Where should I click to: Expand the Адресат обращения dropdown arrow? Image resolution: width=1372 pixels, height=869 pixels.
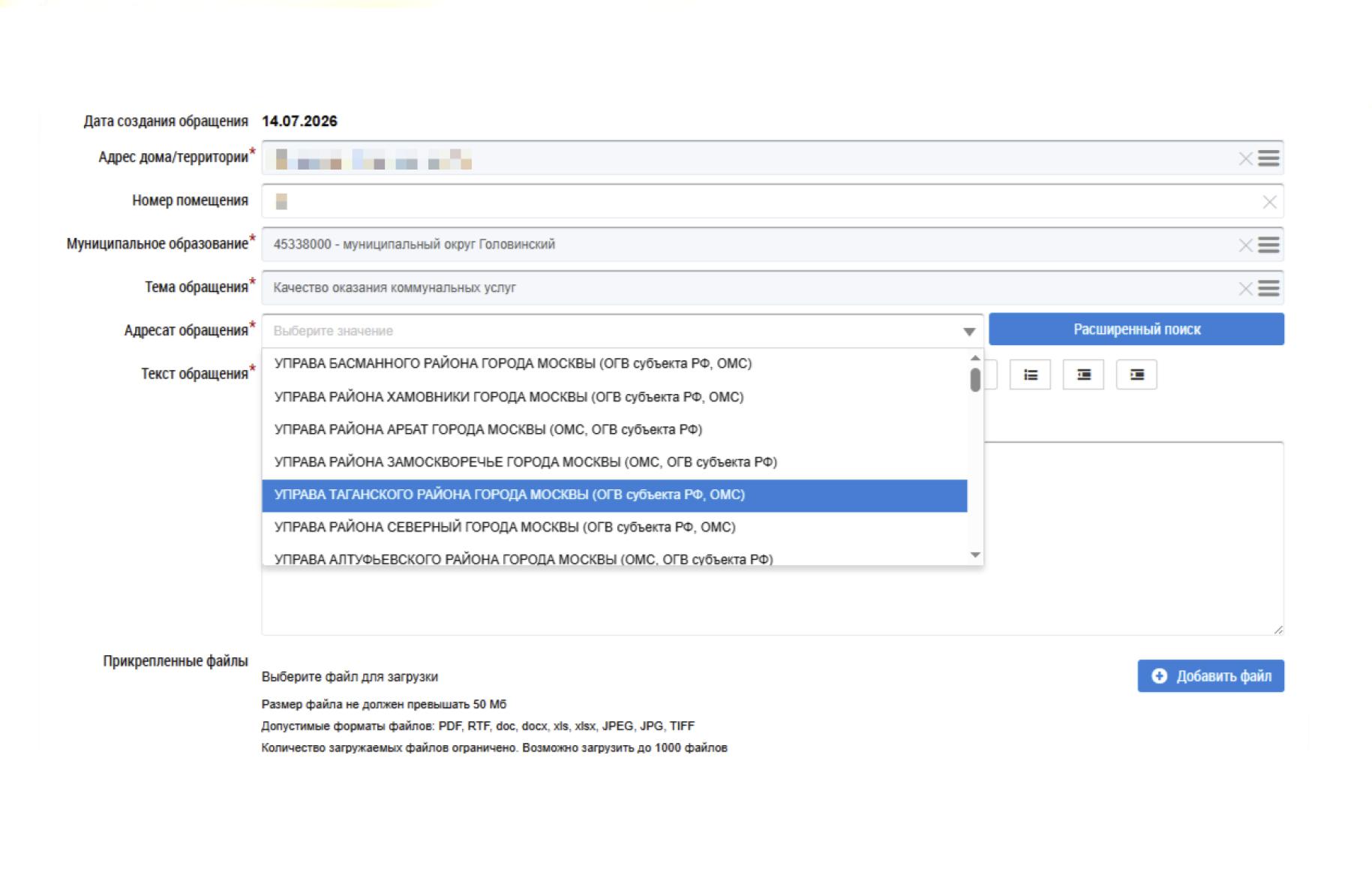pos(968,332)
